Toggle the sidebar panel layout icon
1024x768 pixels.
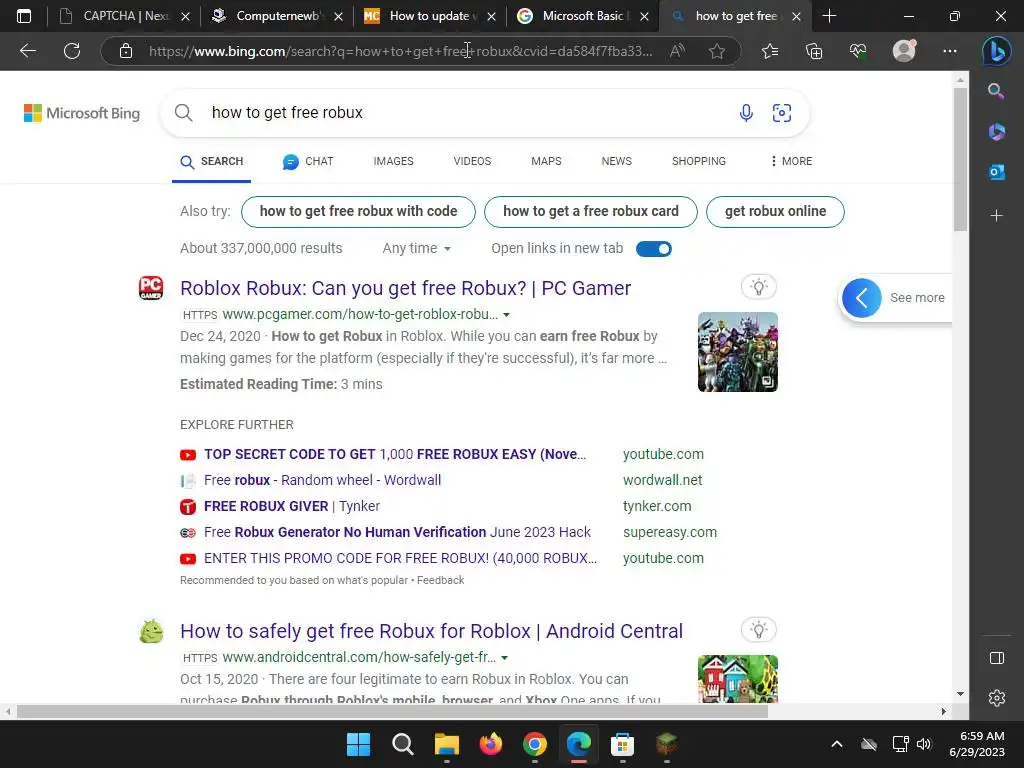[997, 658]
